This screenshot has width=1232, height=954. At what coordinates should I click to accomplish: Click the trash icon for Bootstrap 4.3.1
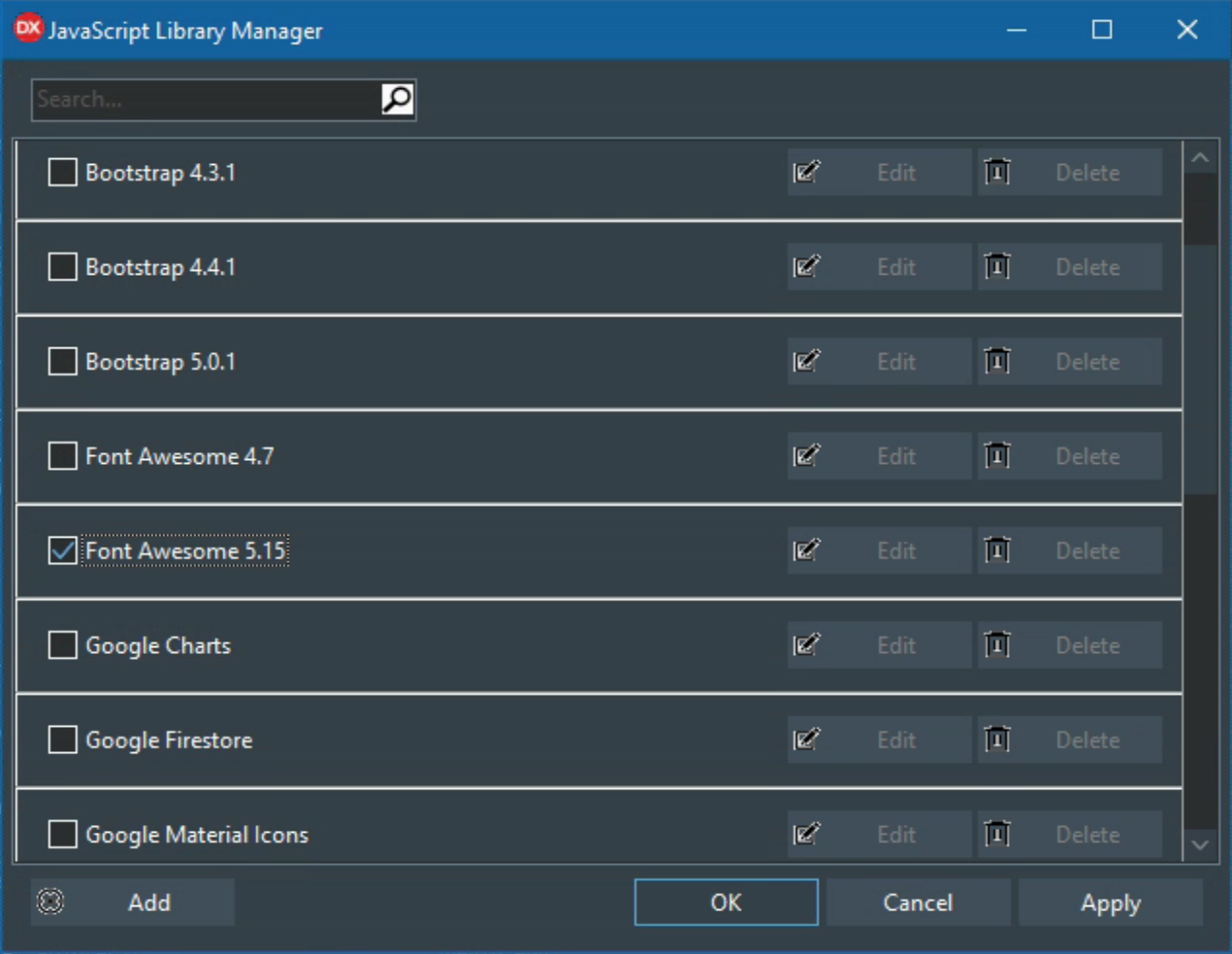(x=997, y=173)
